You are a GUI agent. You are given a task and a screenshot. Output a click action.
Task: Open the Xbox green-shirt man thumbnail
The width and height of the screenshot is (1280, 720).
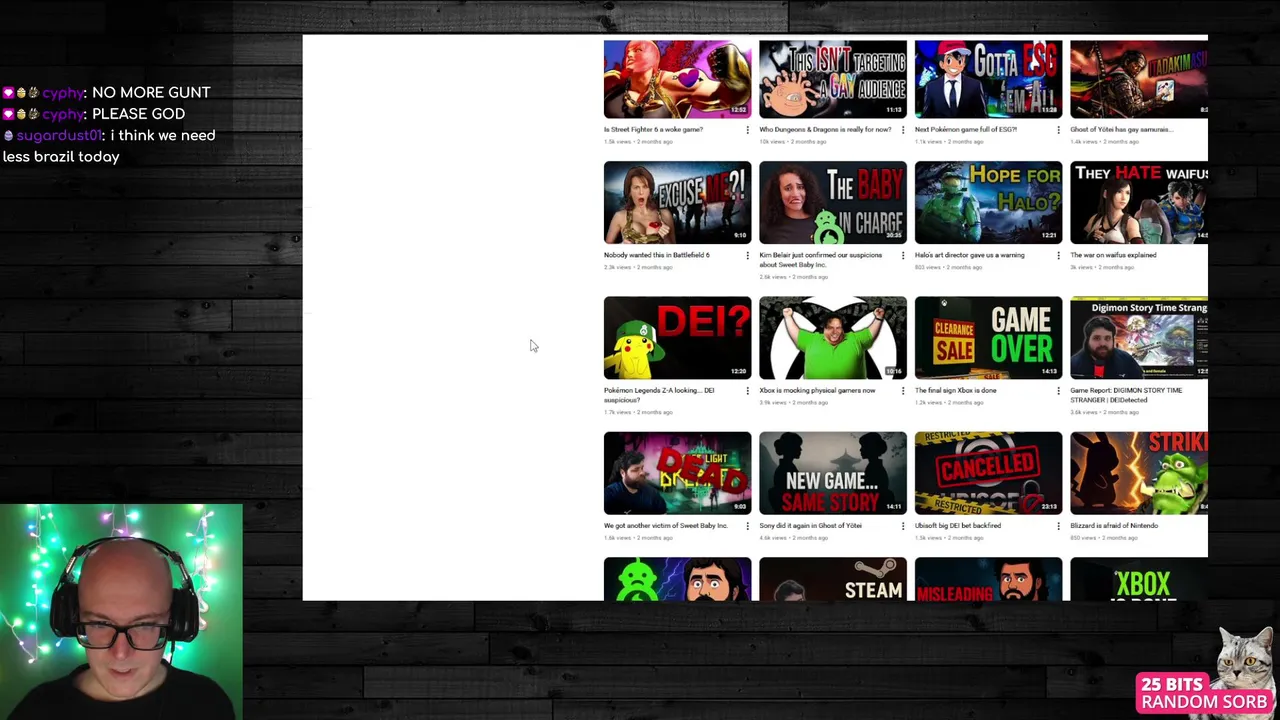click(833, 338)
